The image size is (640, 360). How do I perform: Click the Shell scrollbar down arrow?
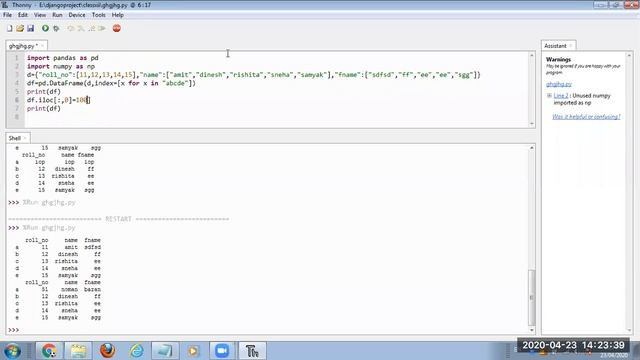532,330
